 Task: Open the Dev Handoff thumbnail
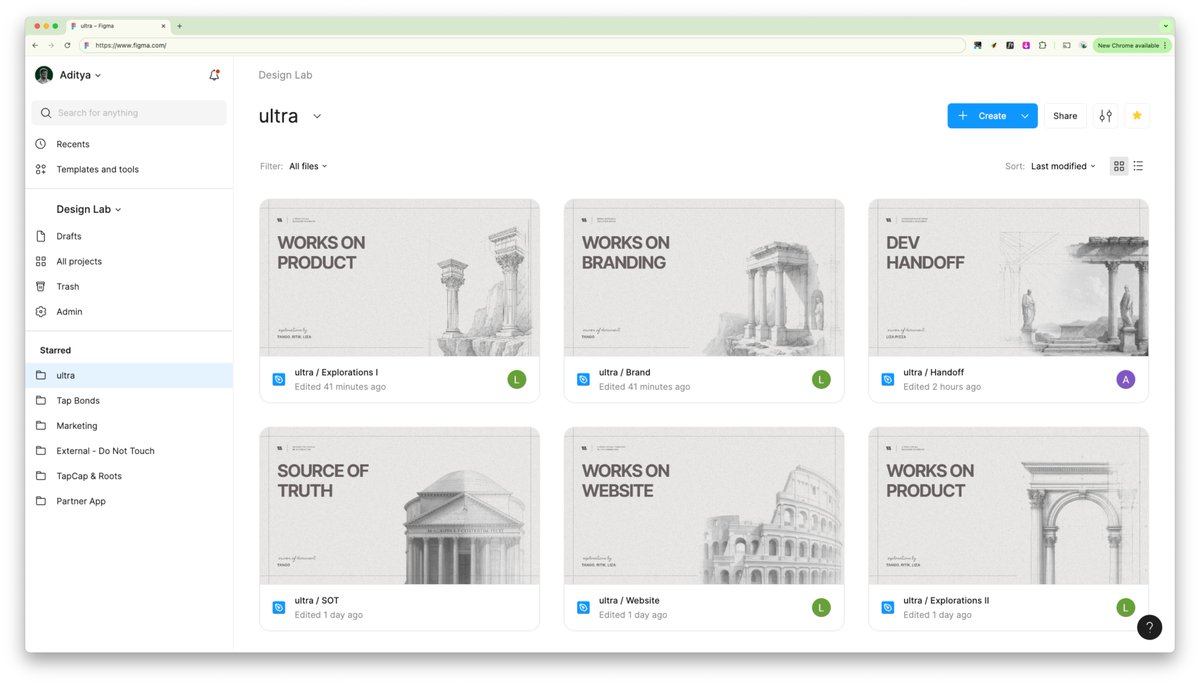(1008, 277)
